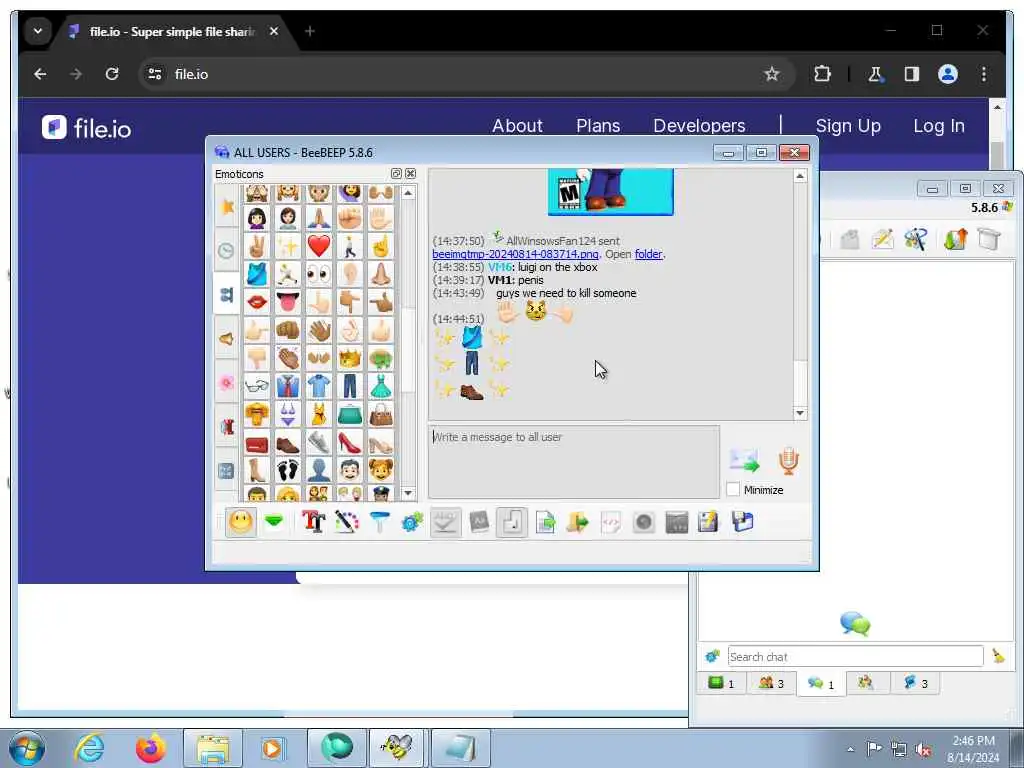Open the beeimgtmp-20240814-083714.png link
The image size is (1024, 768).
tap(515, 254)
